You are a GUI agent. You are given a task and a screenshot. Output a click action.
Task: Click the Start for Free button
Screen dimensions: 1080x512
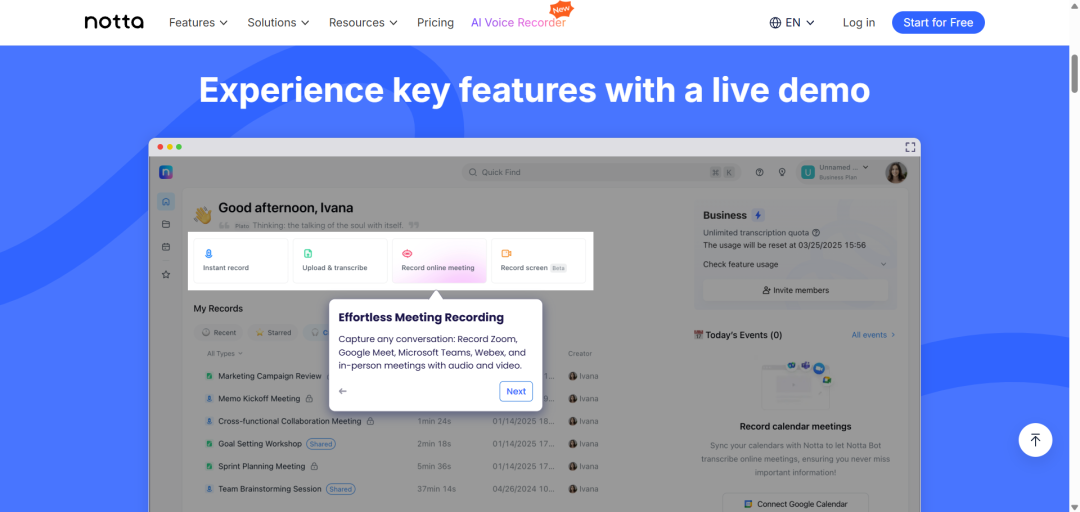click(938, 23)
